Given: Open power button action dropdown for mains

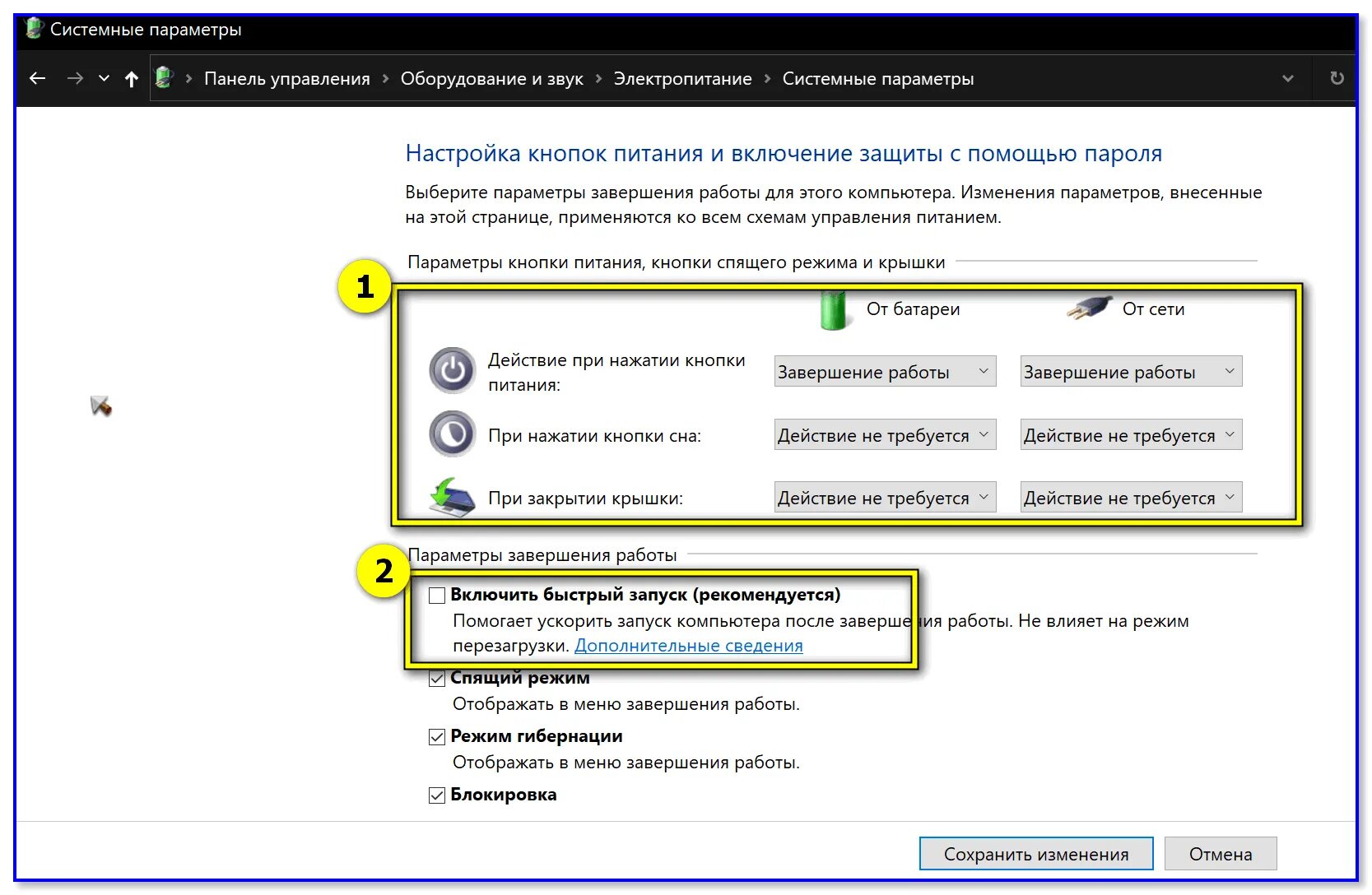Looking at the screenshot, I should click(x=1131, y=372).
